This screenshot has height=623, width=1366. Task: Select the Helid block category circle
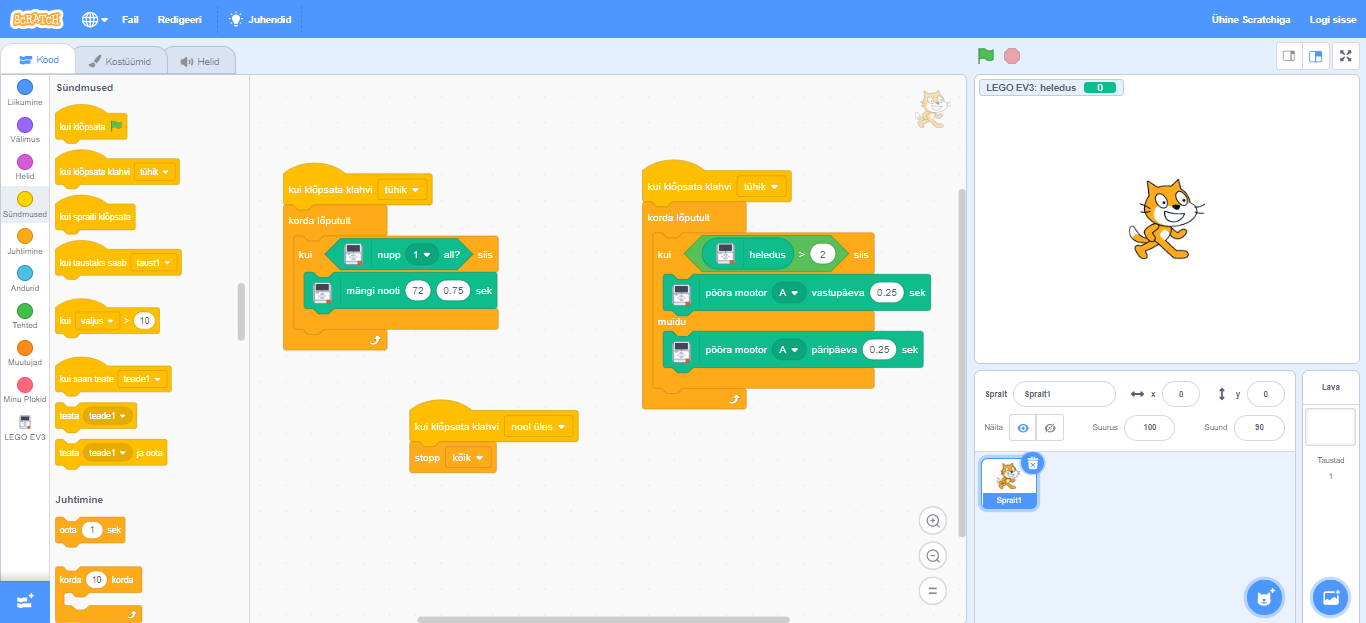[25, 162]
